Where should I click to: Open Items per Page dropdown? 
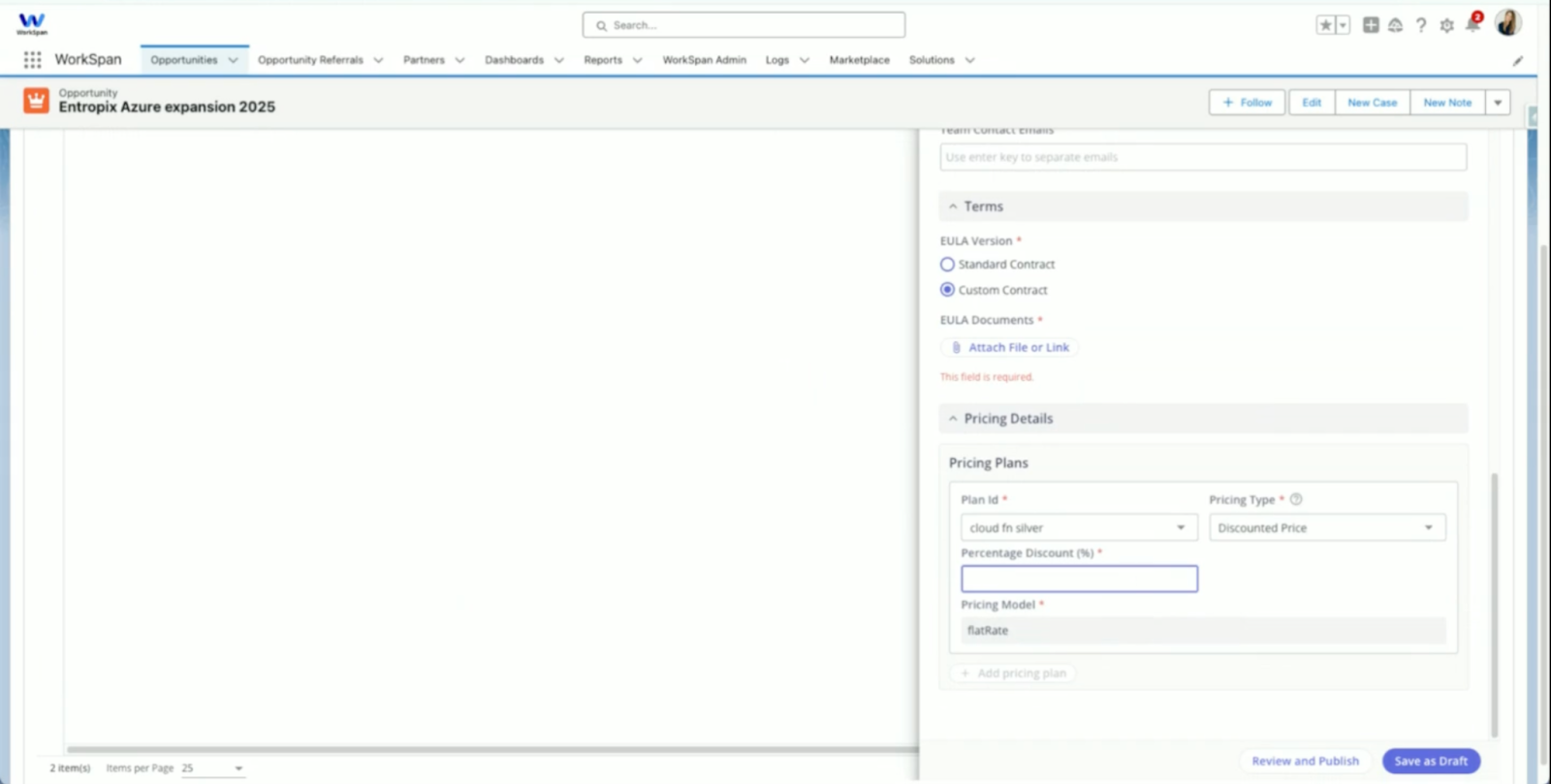click(x=212, y=768)
